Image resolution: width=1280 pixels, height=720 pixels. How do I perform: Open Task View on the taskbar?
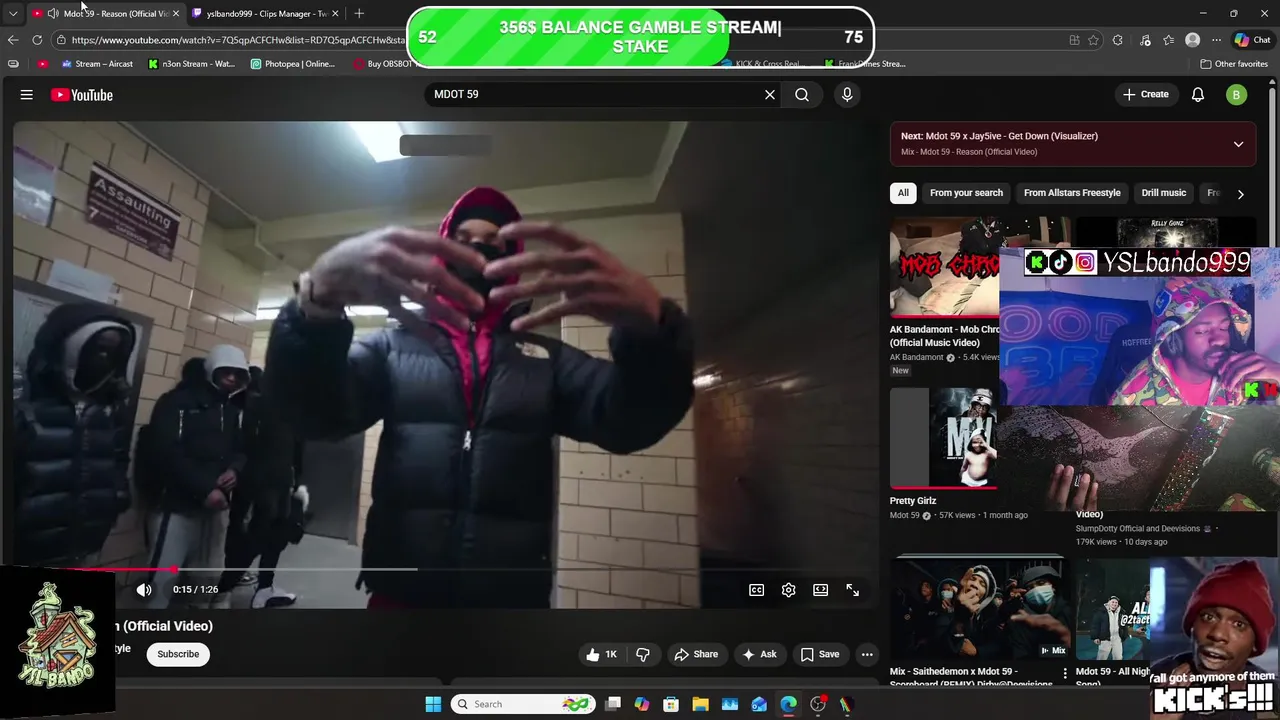click(x=613, y=704)
